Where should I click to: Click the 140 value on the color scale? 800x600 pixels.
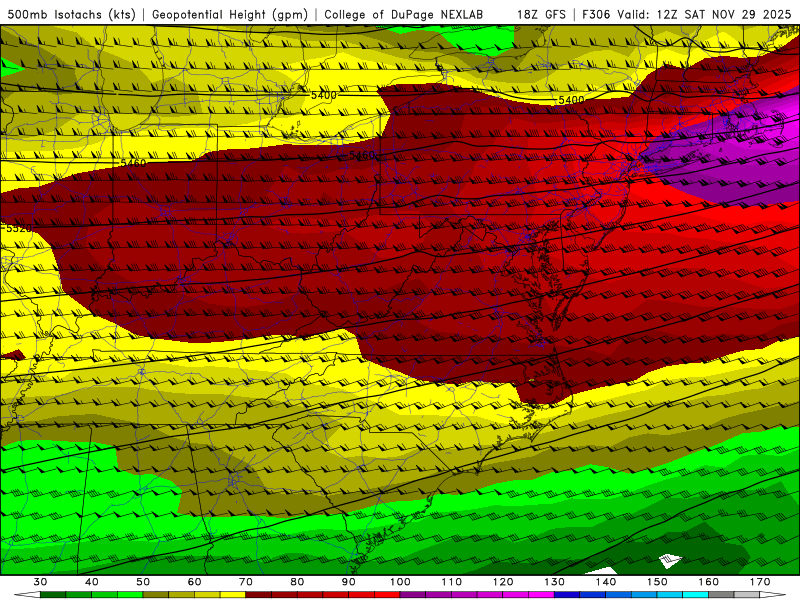point(606,582)
